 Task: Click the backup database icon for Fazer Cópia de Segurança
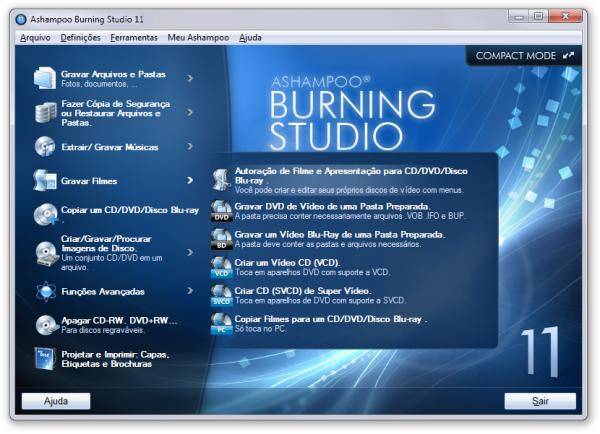pos(46,113)
